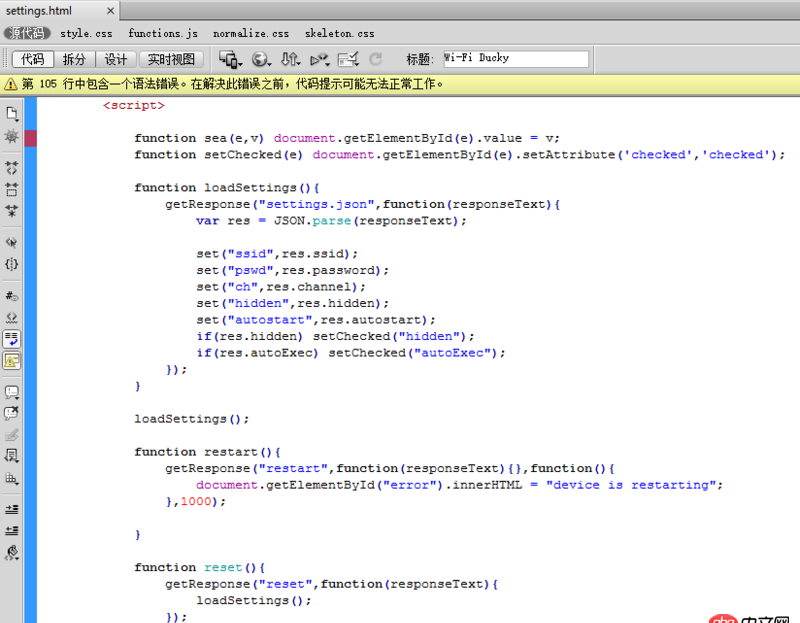Open file management with the up/down arrows icon
The height and width of the screenshot is (623, 800).
pyautogui.click(x=290, y=60)
